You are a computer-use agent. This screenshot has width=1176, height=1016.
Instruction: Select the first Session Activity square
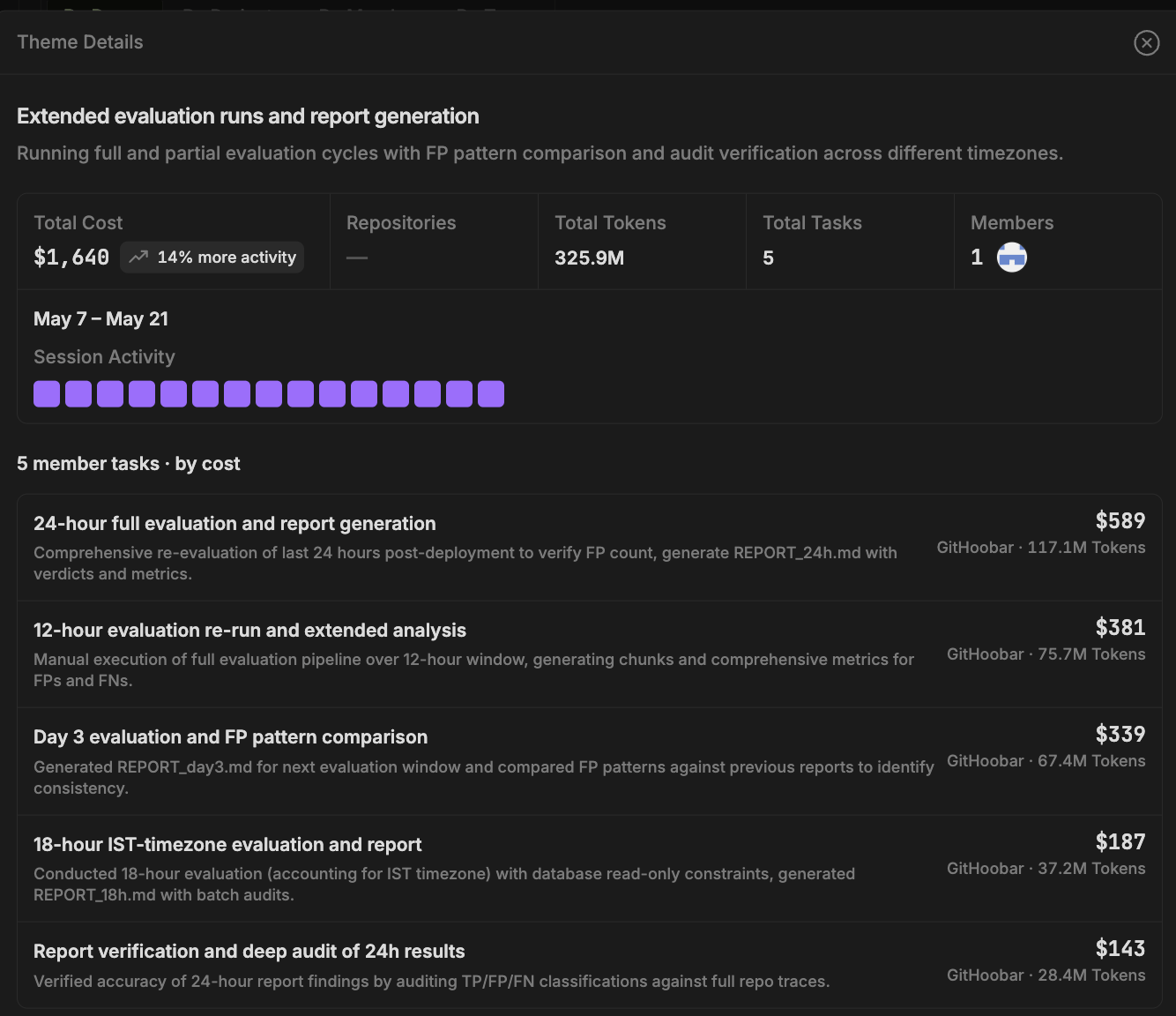47,394
